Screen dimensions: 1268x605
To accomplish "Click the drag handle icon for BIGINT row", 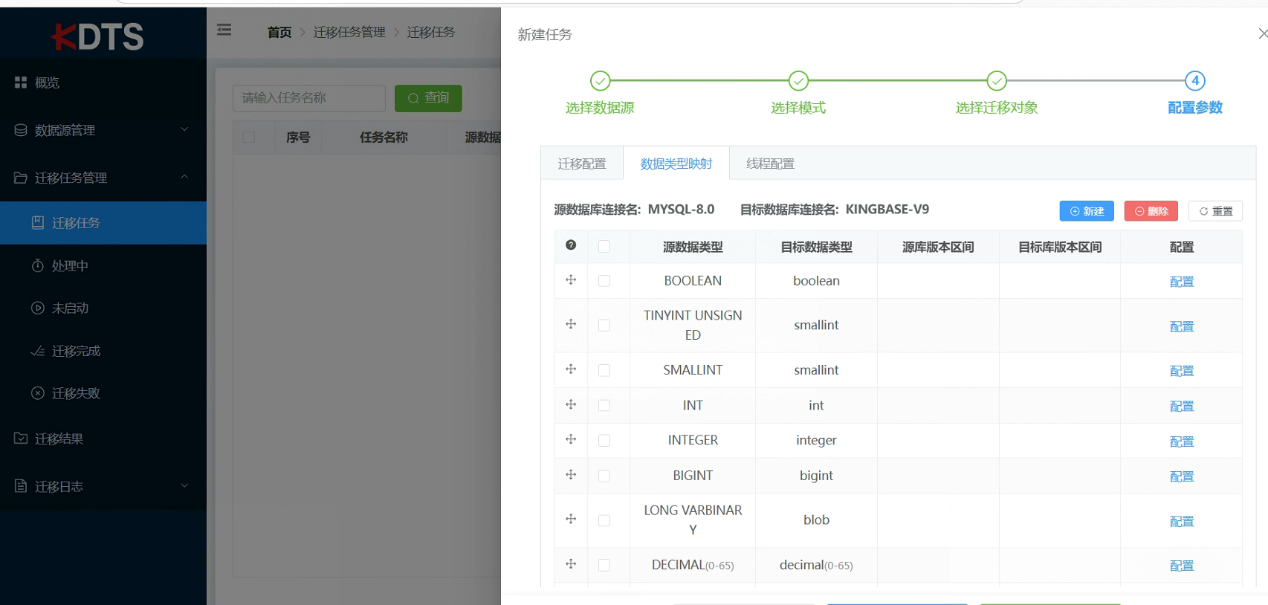I will click(x=571, y=475).
